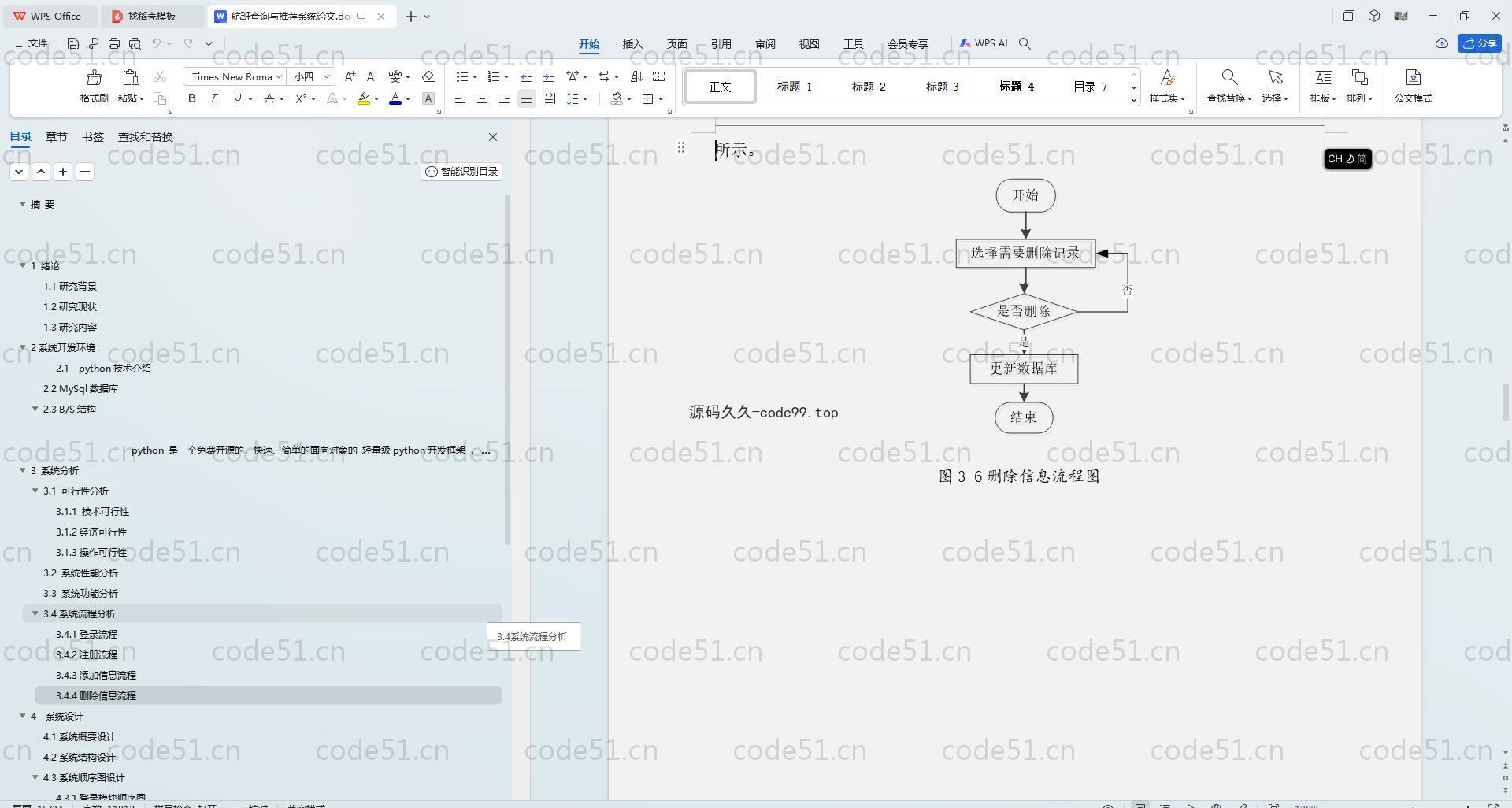Open the 文件 menu
The height and width of the screenshot is (808, 1512).
pos(31,43)
